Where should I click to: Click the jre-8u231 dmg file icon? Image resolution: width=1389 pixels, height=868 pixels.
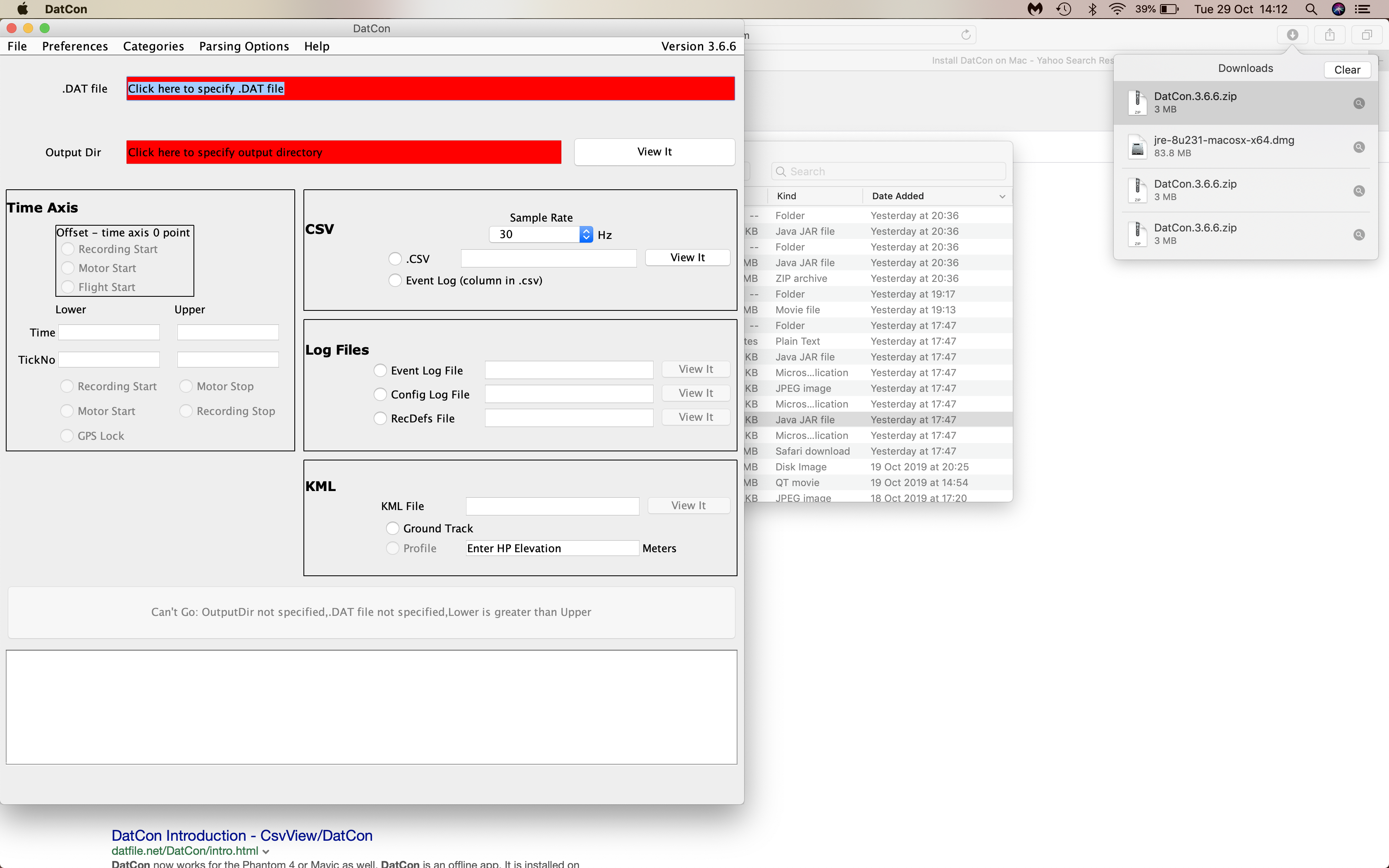point(1137,146)
